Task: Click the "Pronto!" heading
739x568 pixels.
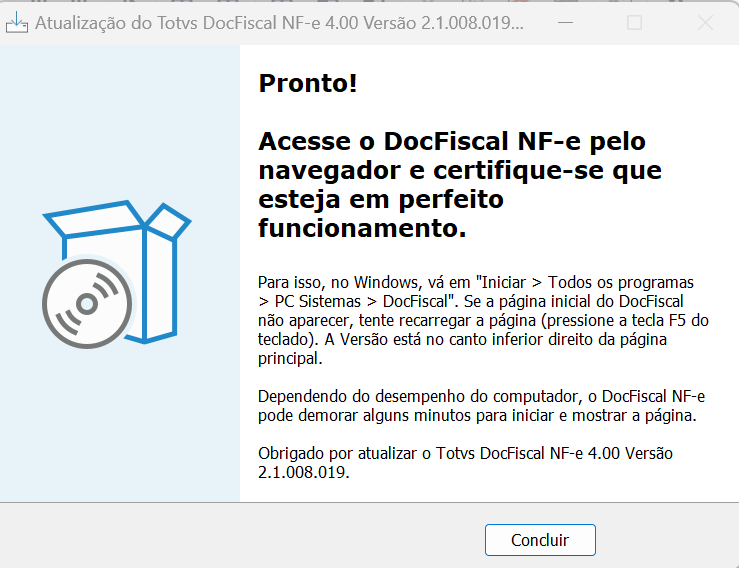Action: click(308, 83)
